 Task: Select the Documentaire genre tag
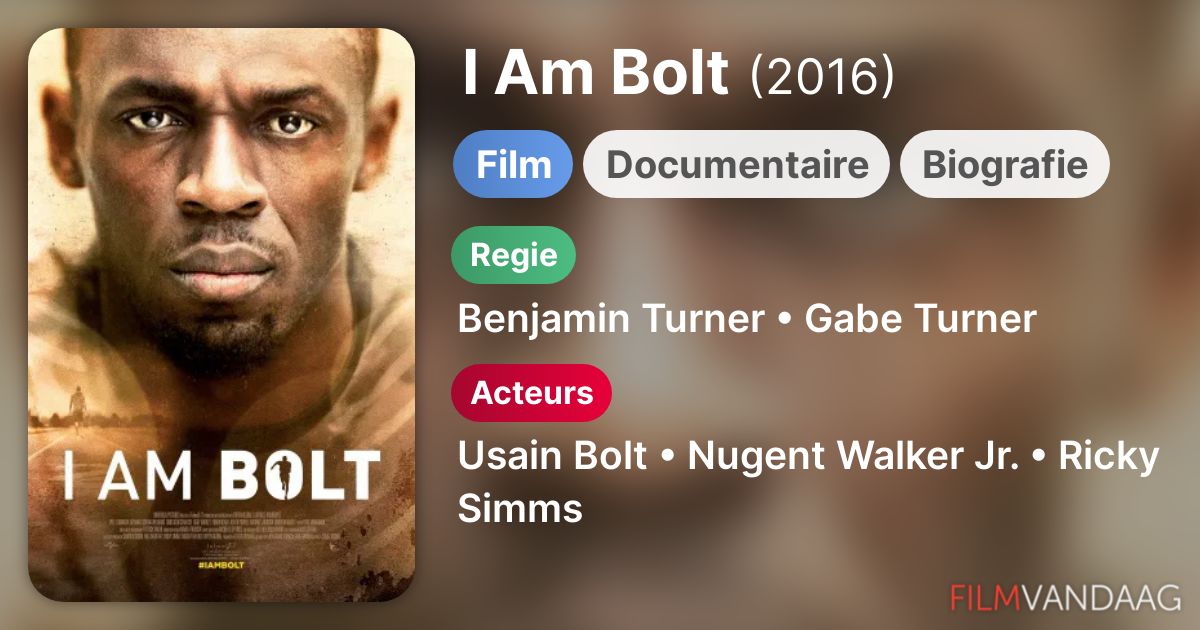coord(737,164)
